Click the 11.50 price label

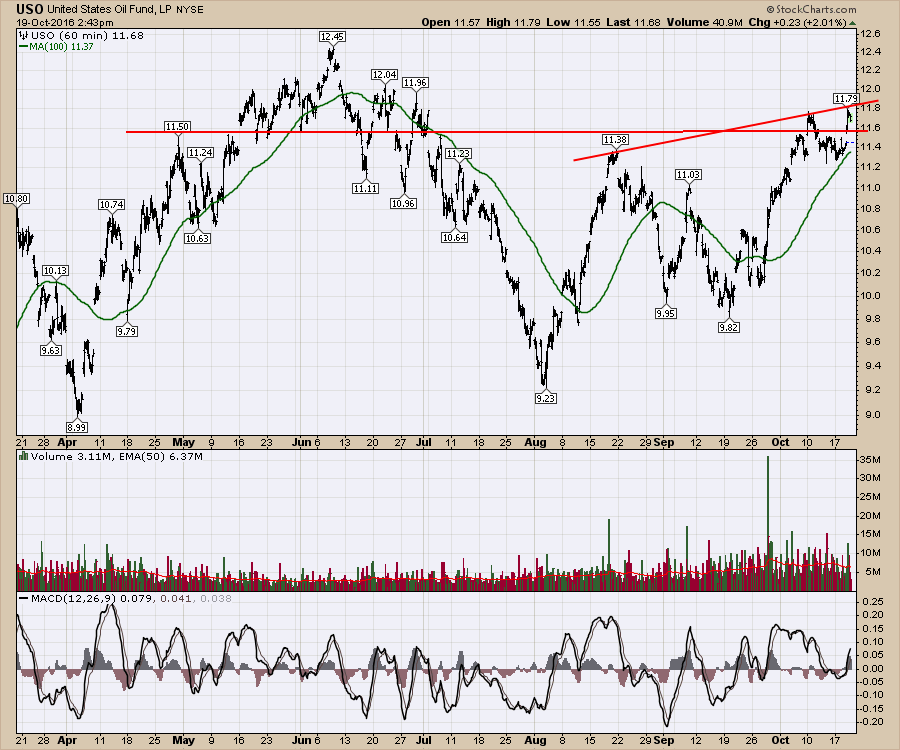pyautogui.click(x=177, y=127)
